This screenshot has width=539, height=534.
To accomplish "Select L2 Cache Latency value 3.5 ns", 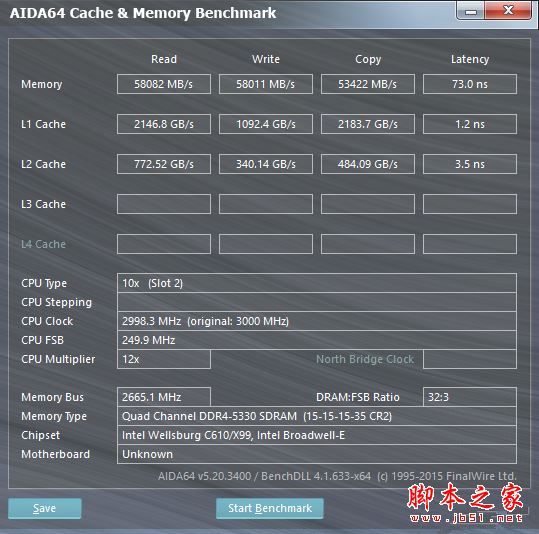I will [470, 164].
